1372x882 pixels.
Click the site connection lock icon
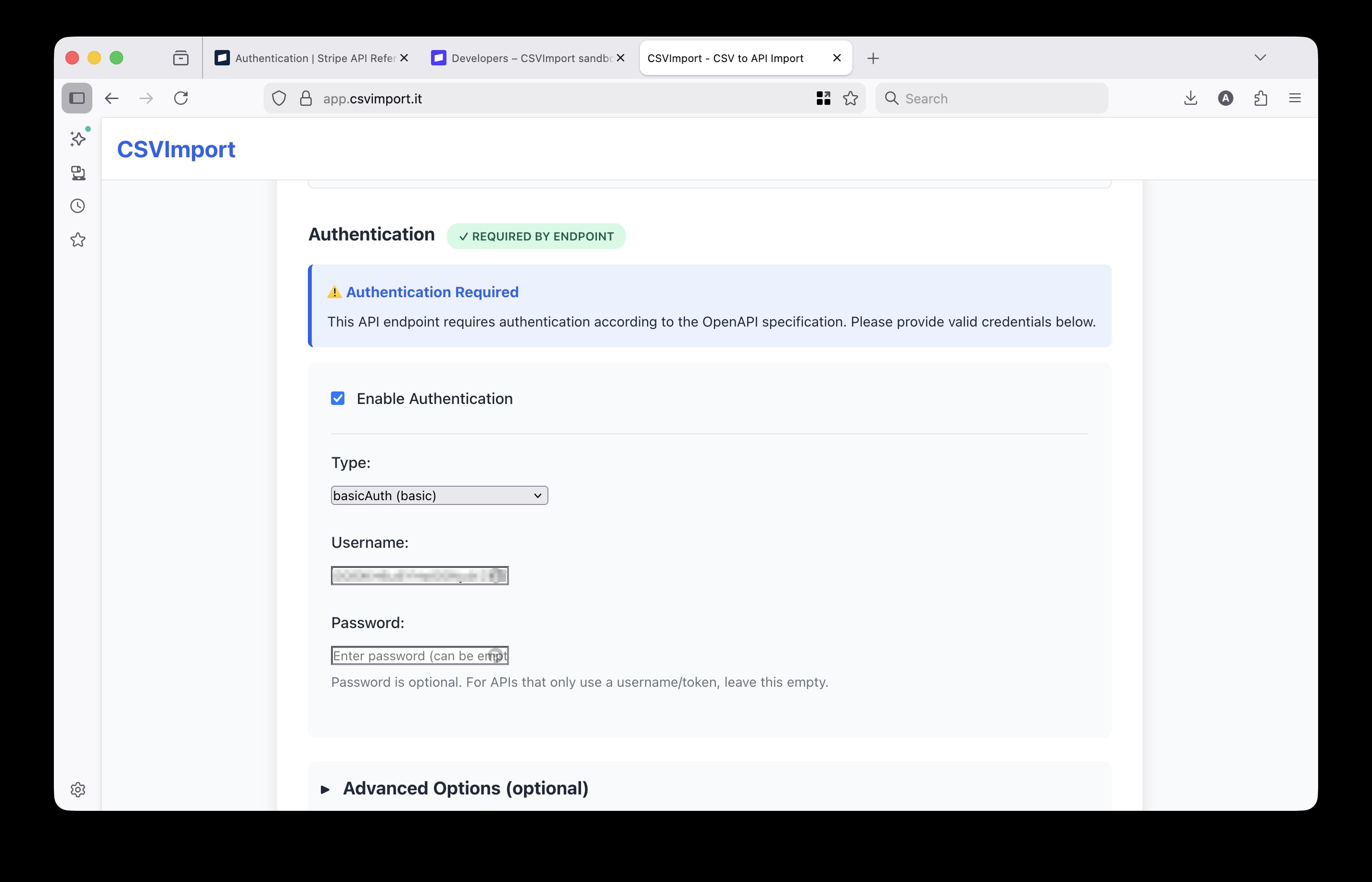pos(305,98)
